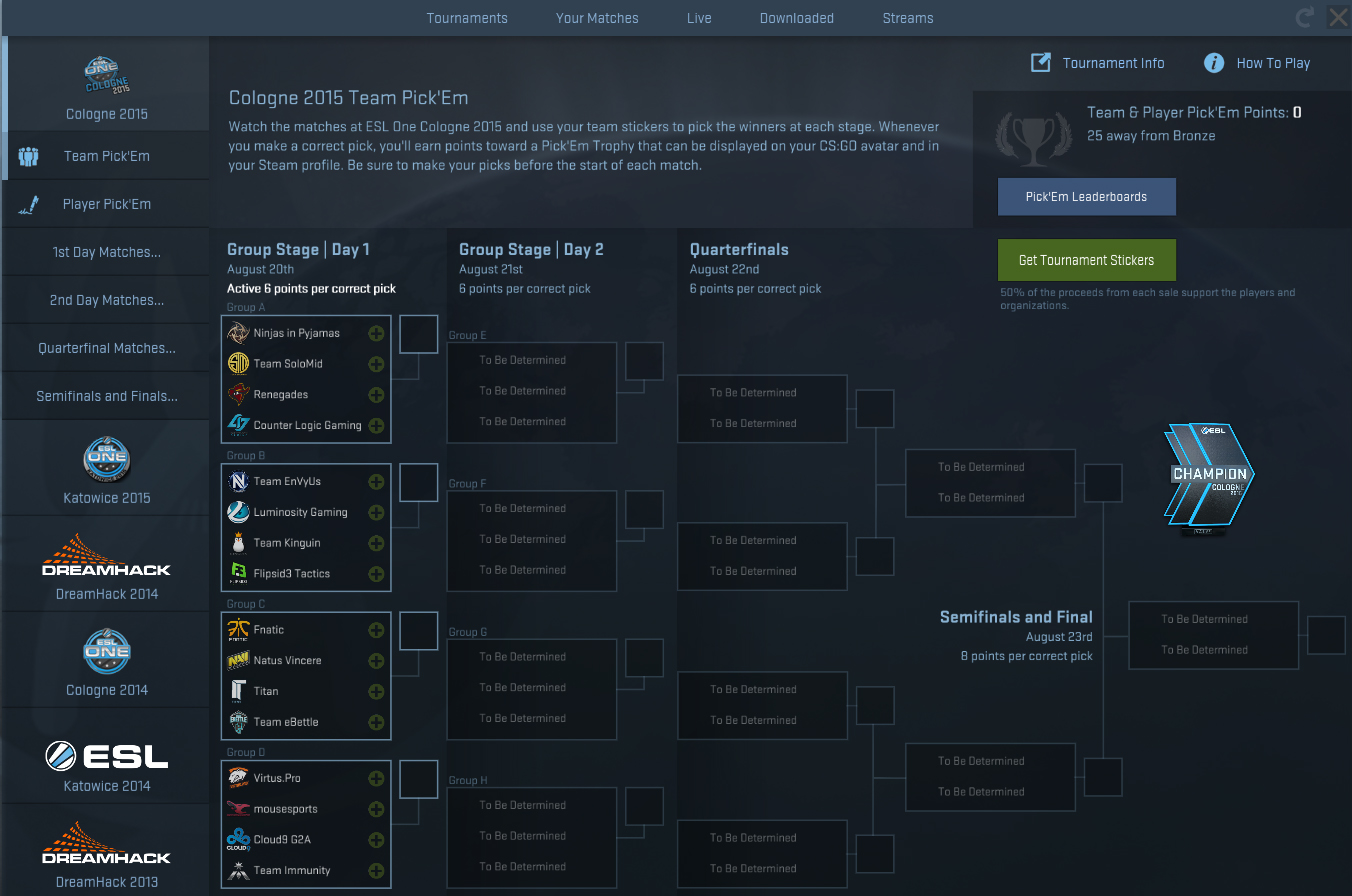Click the Tournament Info edit icon
The height and width of the screenshot is (896, 1352).
coord(1041,63)
